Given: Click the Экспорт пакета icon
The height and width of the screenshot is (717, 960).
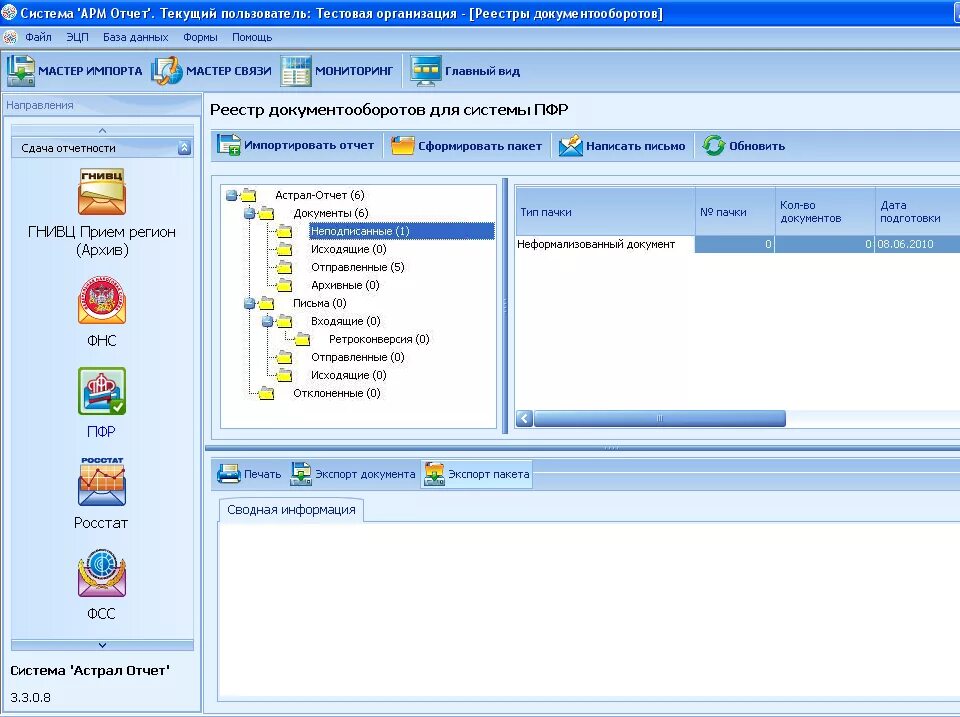Looking at the screenshot, I should point(434,474).
